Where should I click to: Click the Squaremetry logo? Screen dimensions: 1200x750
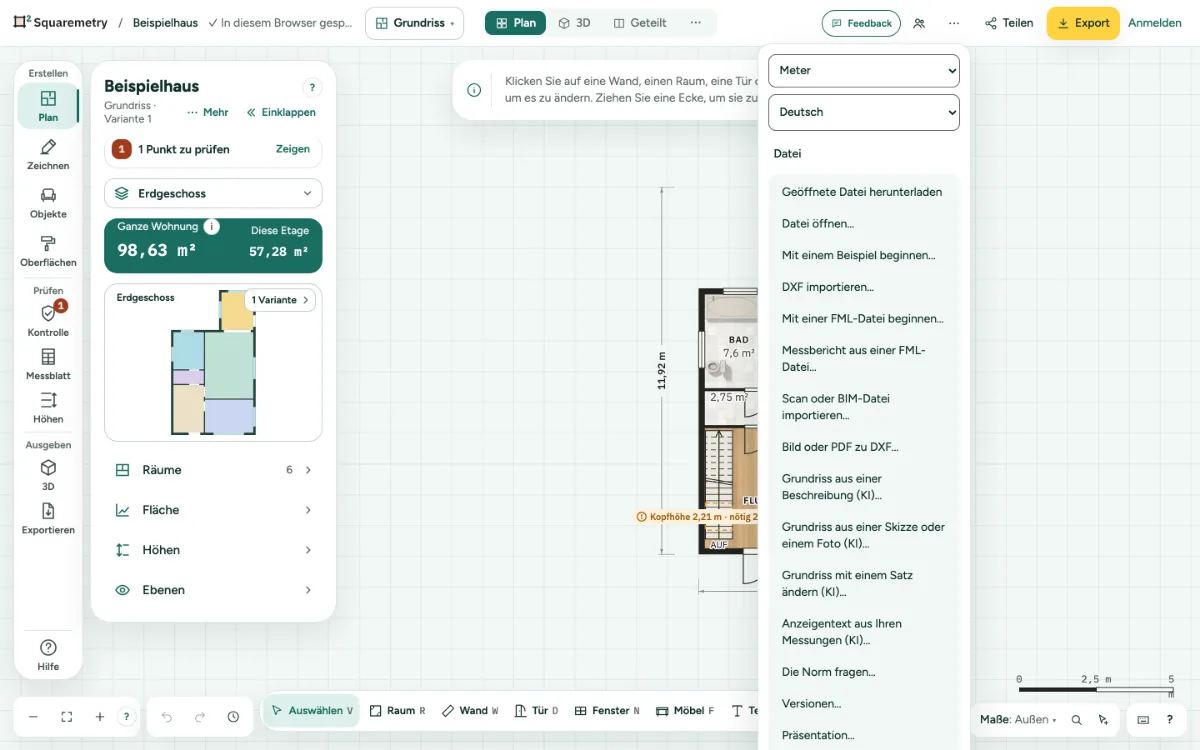tap(60, 23)
